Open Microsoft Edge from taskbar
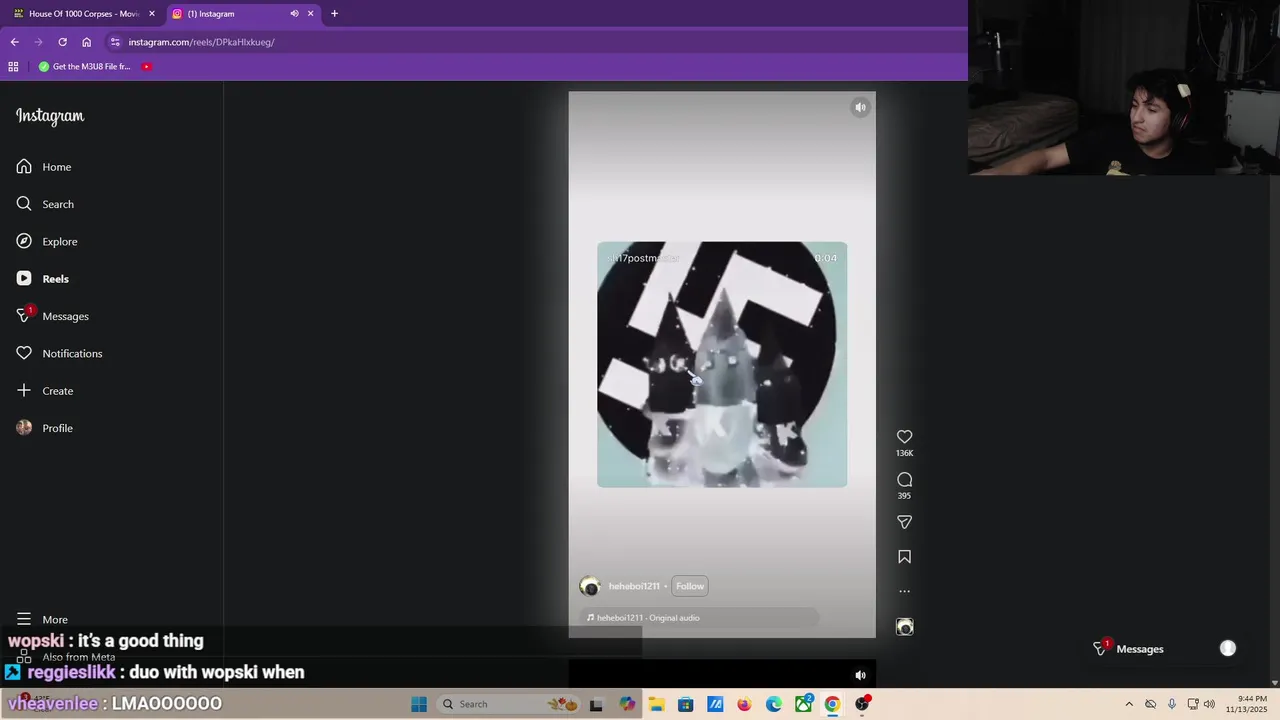This screenshot has width=1280, height=720. pyautogui.click(x=774, y=704)
